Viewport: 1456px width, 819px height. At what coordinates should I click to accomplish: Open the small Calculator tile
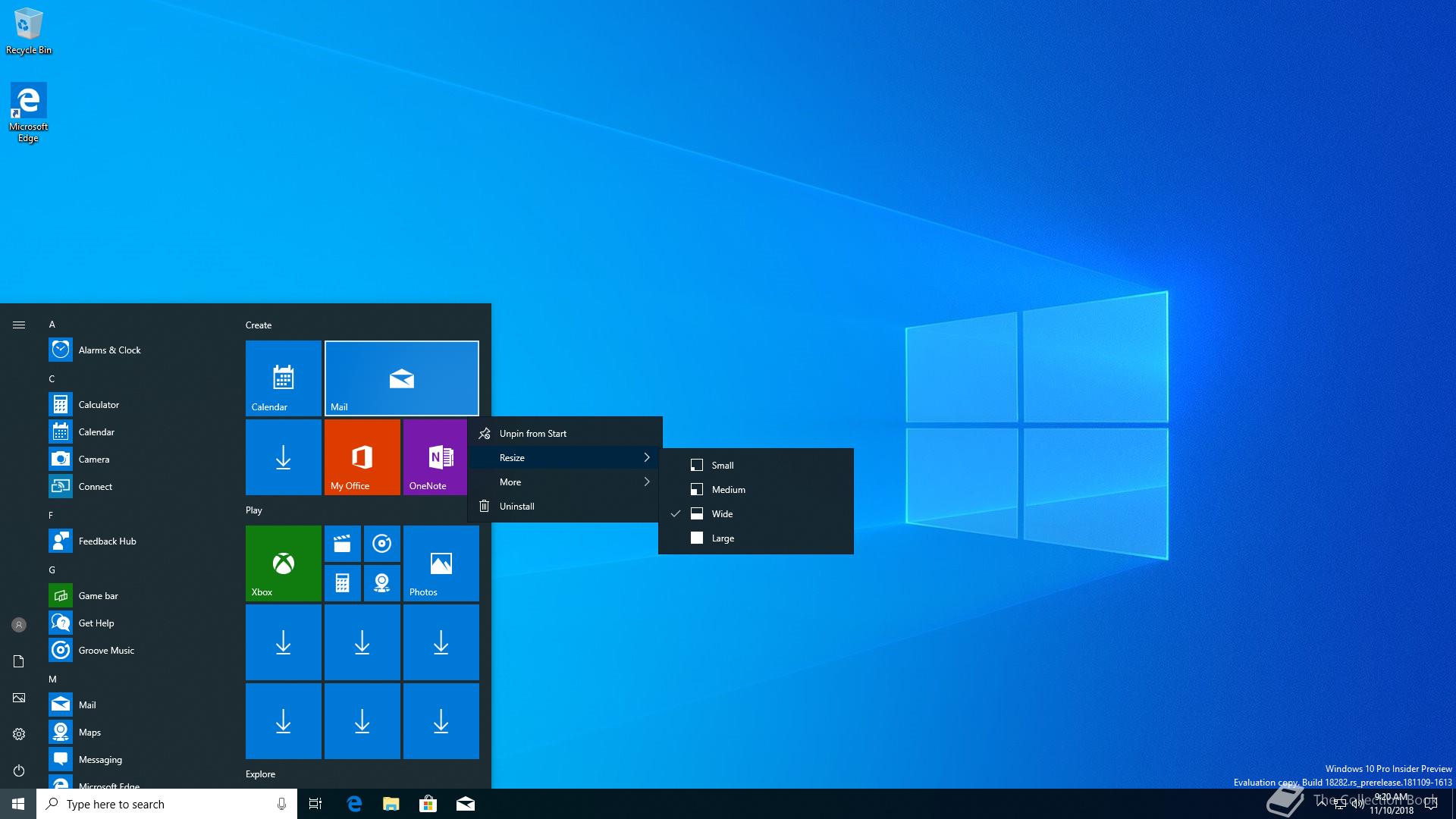pos(343,583)
